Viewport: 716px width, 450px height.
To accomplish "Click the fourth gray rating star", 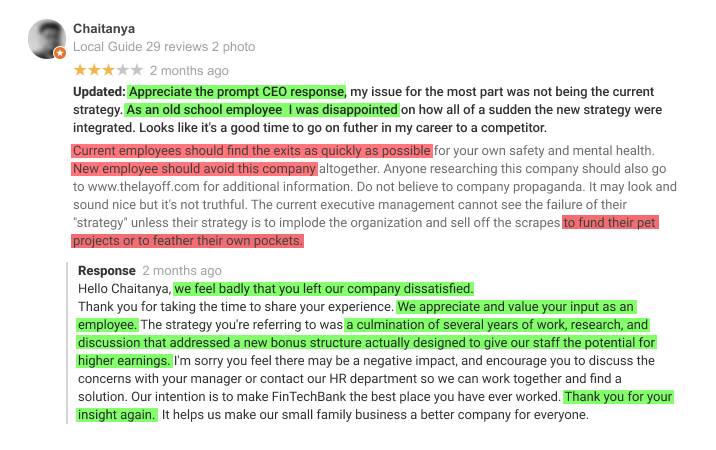I will 122,70.
